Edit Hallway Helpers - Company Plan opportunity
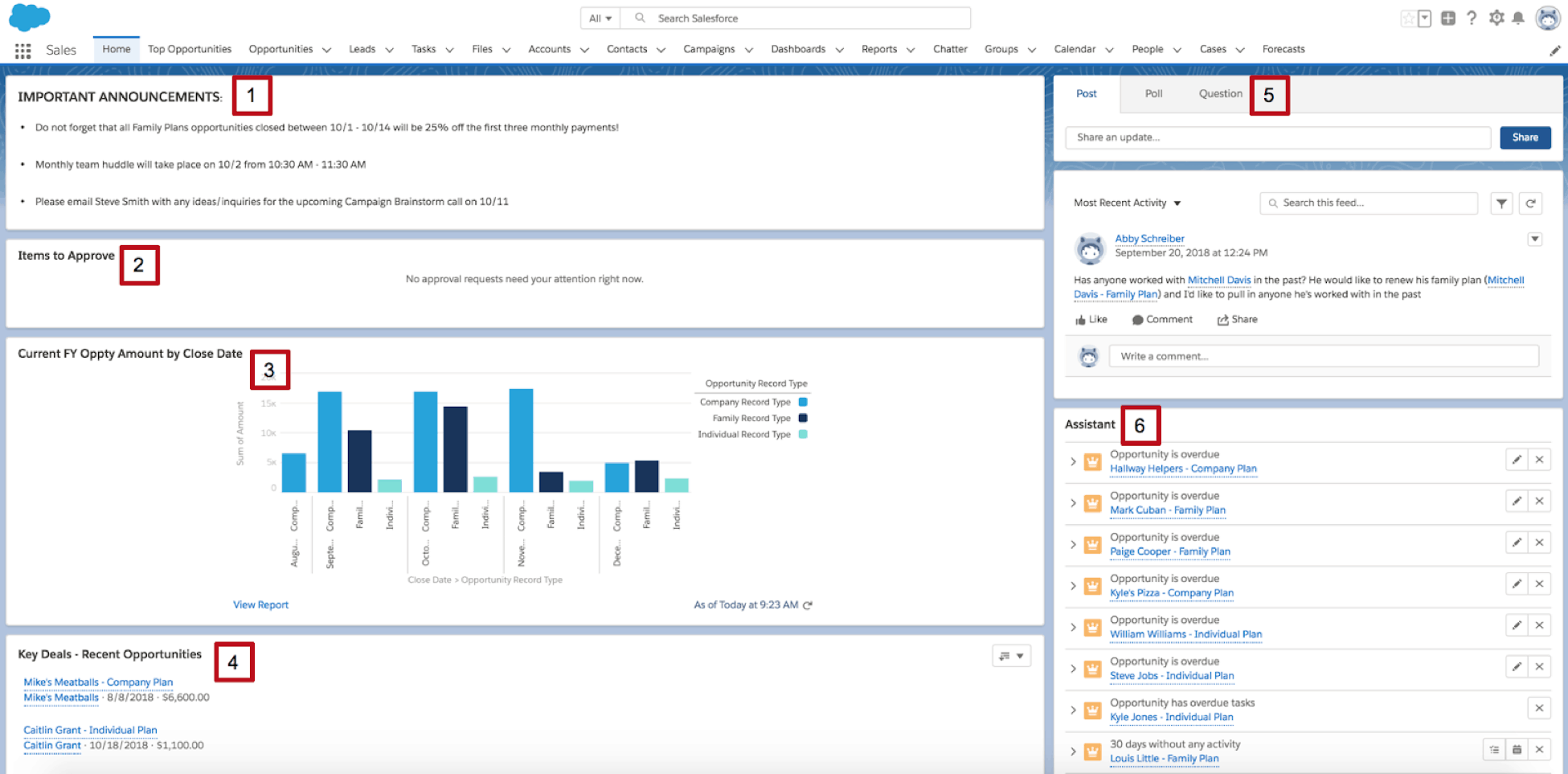 tap(1517, 460)
